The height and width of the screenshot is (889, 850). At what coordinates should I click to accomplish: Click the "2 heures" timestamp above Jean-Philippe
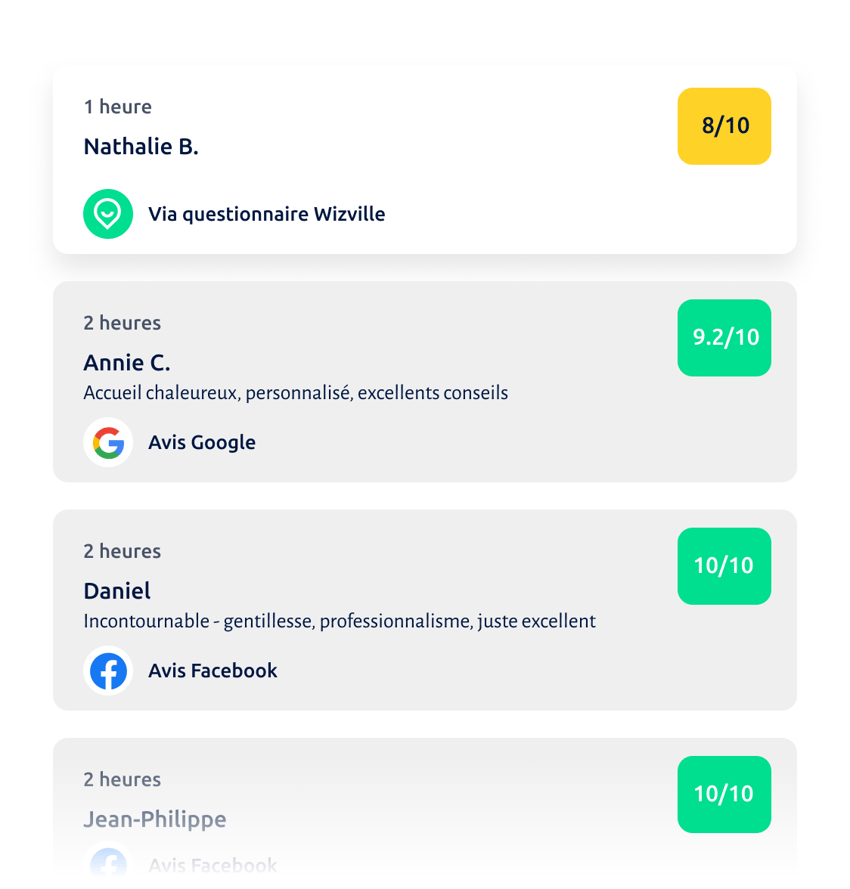122,780
